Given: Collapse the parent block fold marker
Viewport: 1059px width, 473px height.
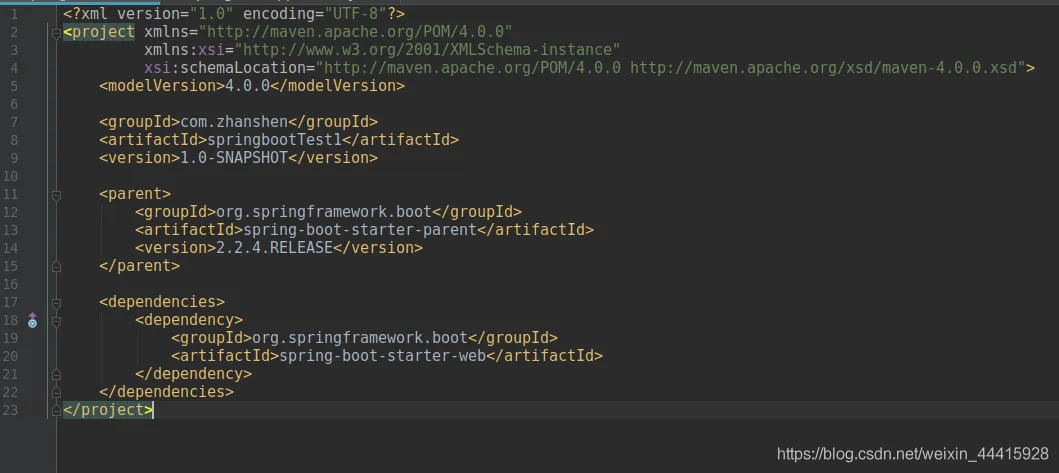Looking at the screenshot, I should (x=56, y=194).
